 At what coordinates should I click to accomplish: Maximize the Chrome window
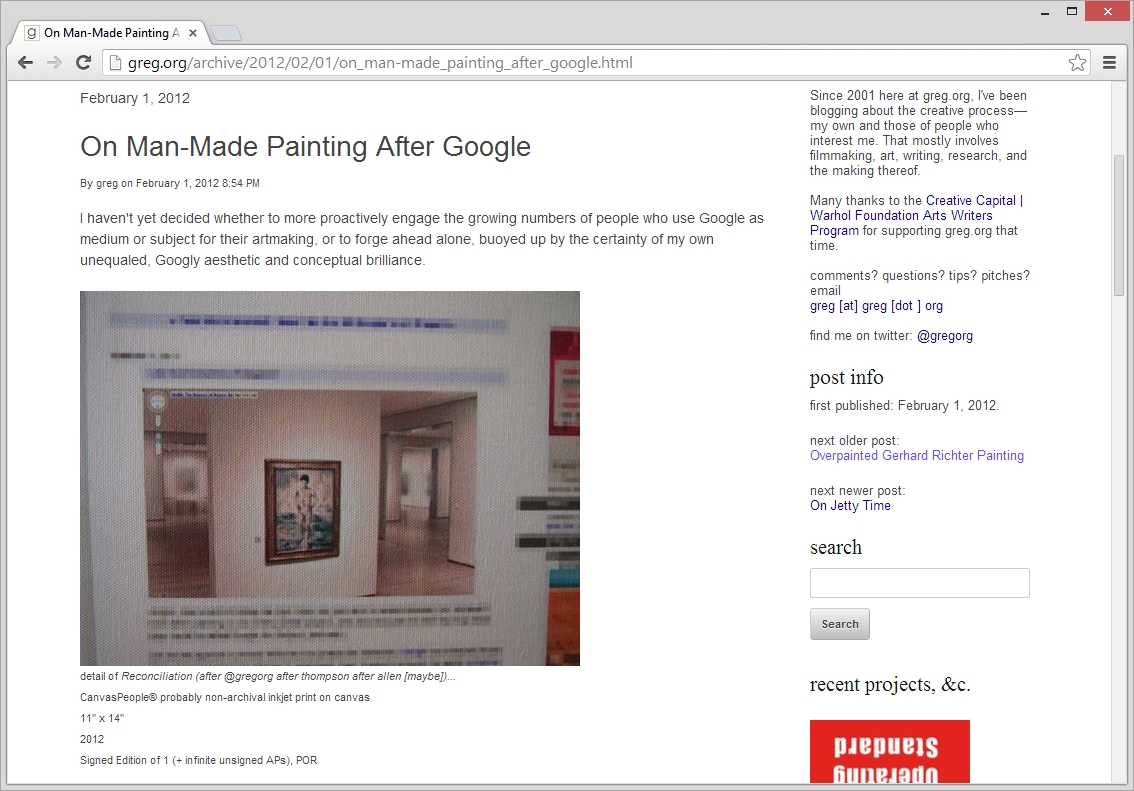(1072, 12)
